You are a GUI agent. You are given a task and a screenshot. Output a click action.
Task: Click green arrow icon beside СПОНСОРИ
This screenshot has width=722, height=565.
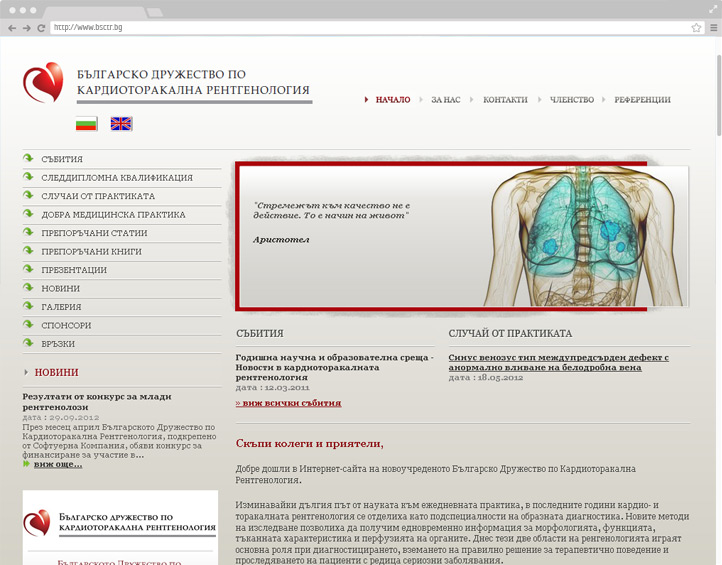[28, 324]
